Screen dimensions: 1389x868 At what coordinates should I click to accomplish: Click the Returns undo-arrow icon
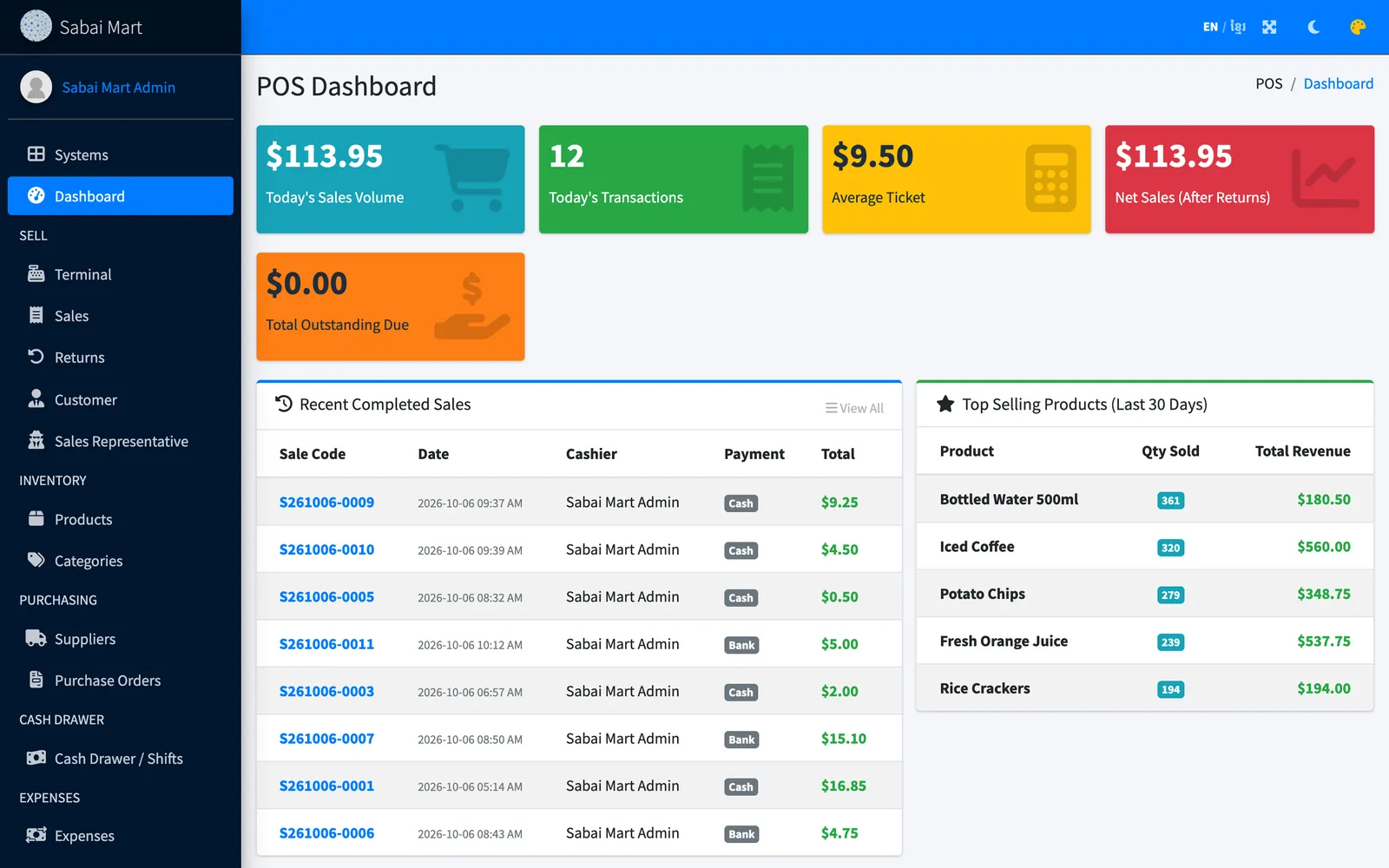pos(36,357)
